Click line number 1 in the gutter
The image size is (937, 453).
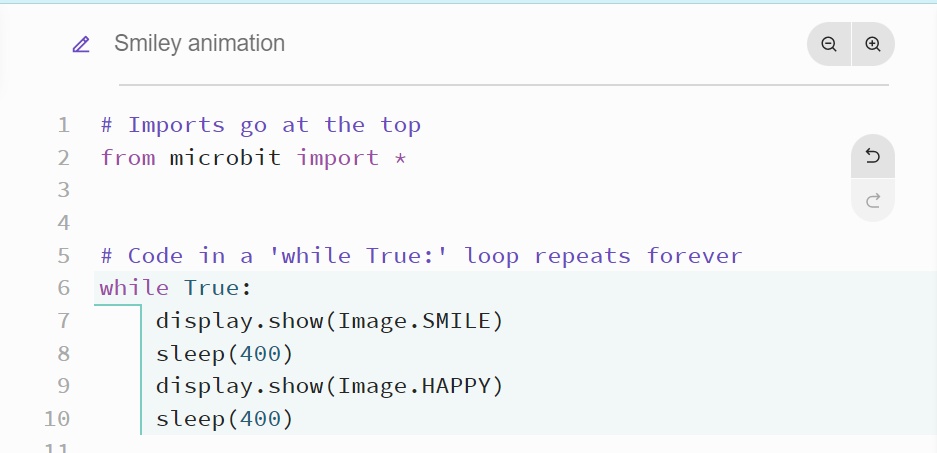(64, 125)
